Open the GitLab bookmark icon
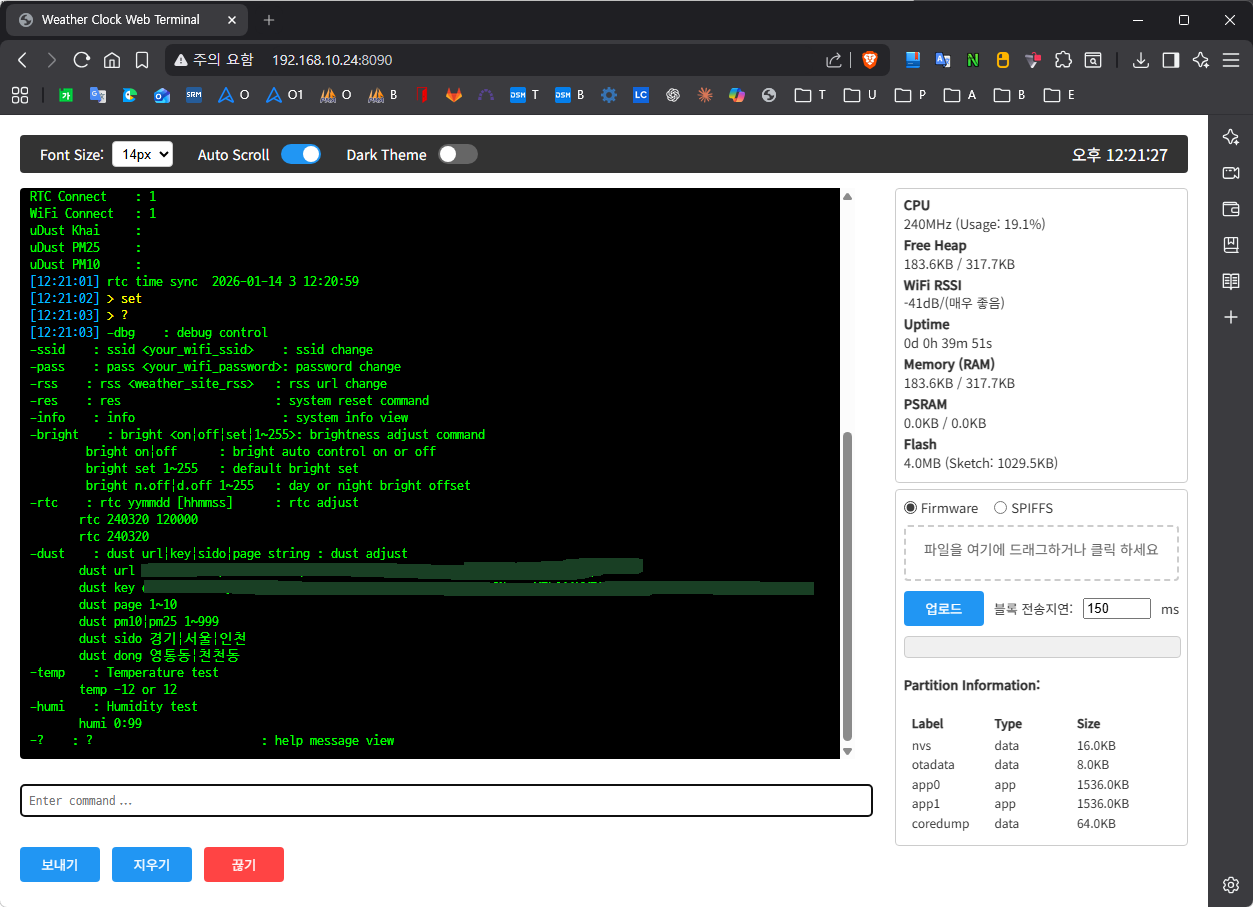This screenshot has height=907, width=1253. 454,95
